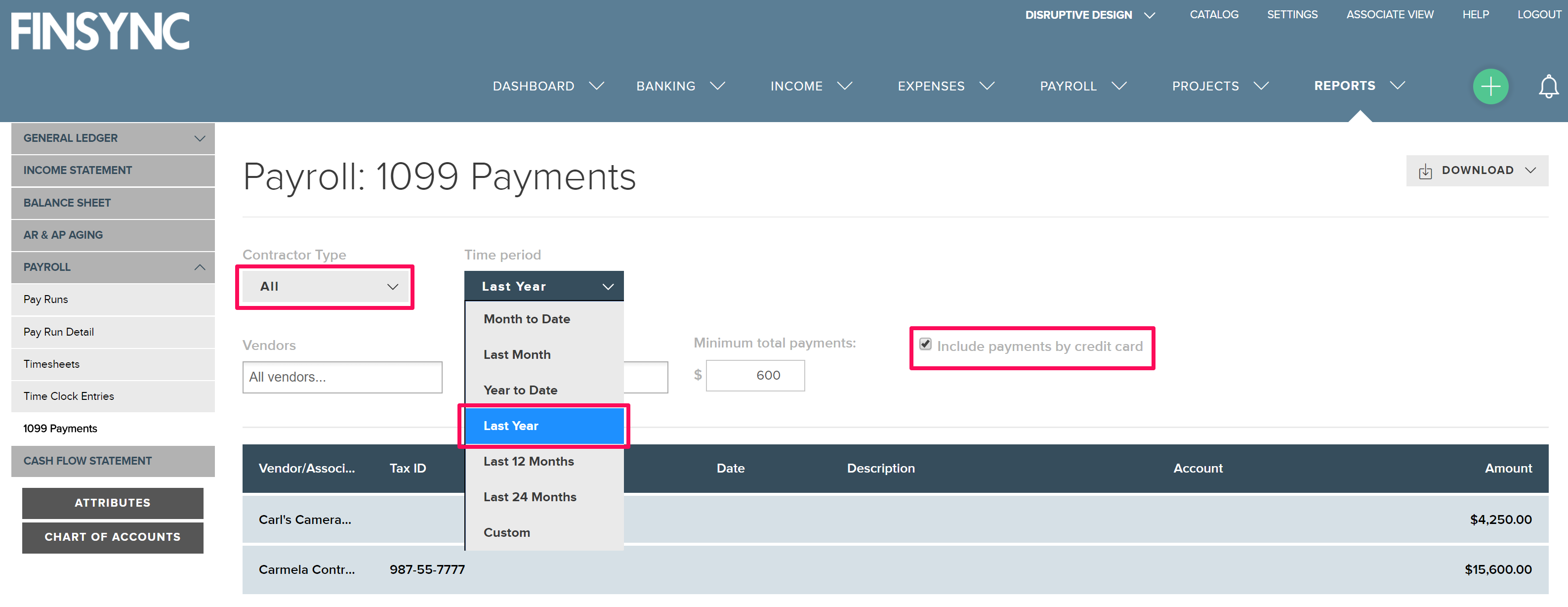Open Pay Run Detail report
Image resolution: width=1568 pixels, height=607 pixels.
(x=113, y=332)
